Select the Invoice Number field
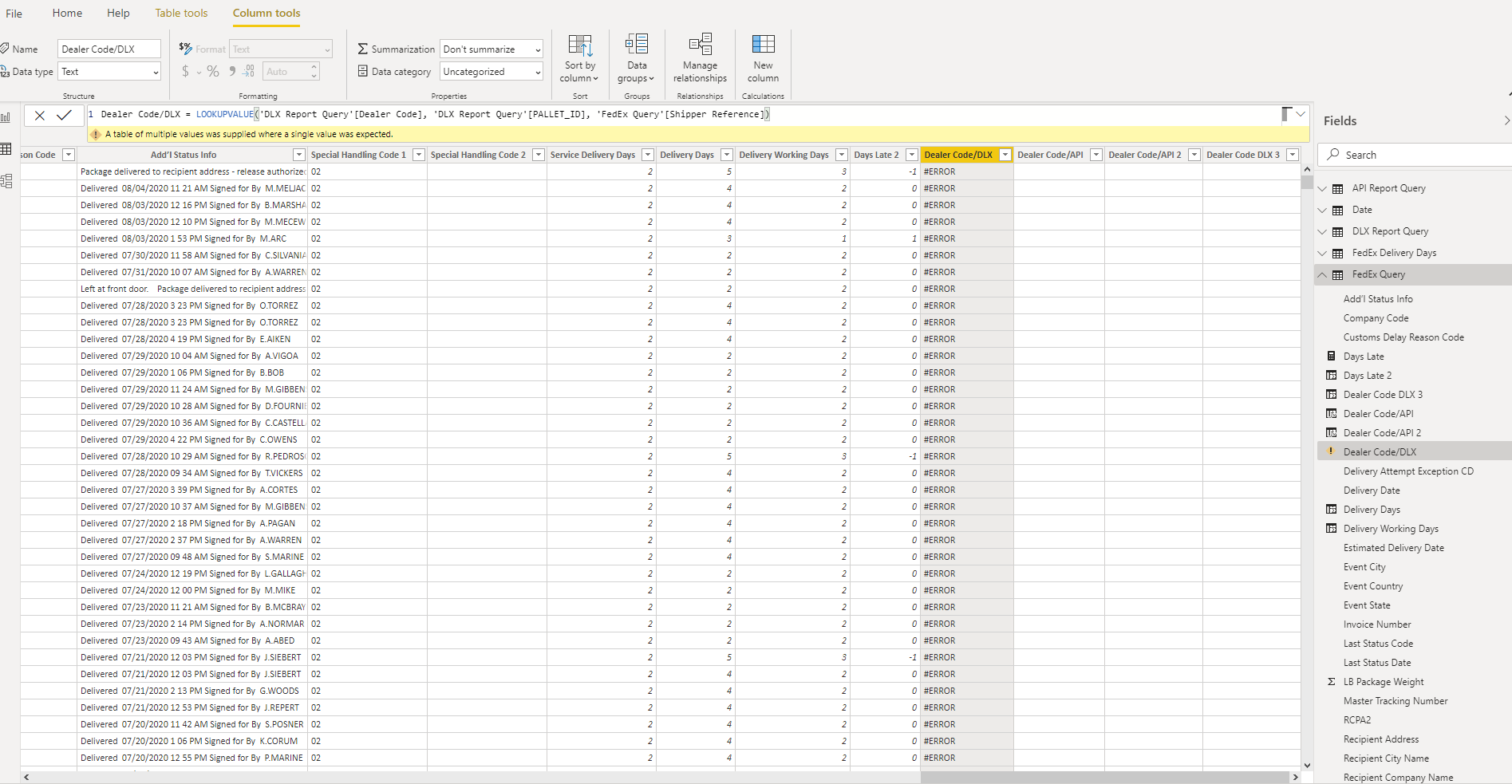This screenshot has width=1512, height=784. click(1377, 624)
